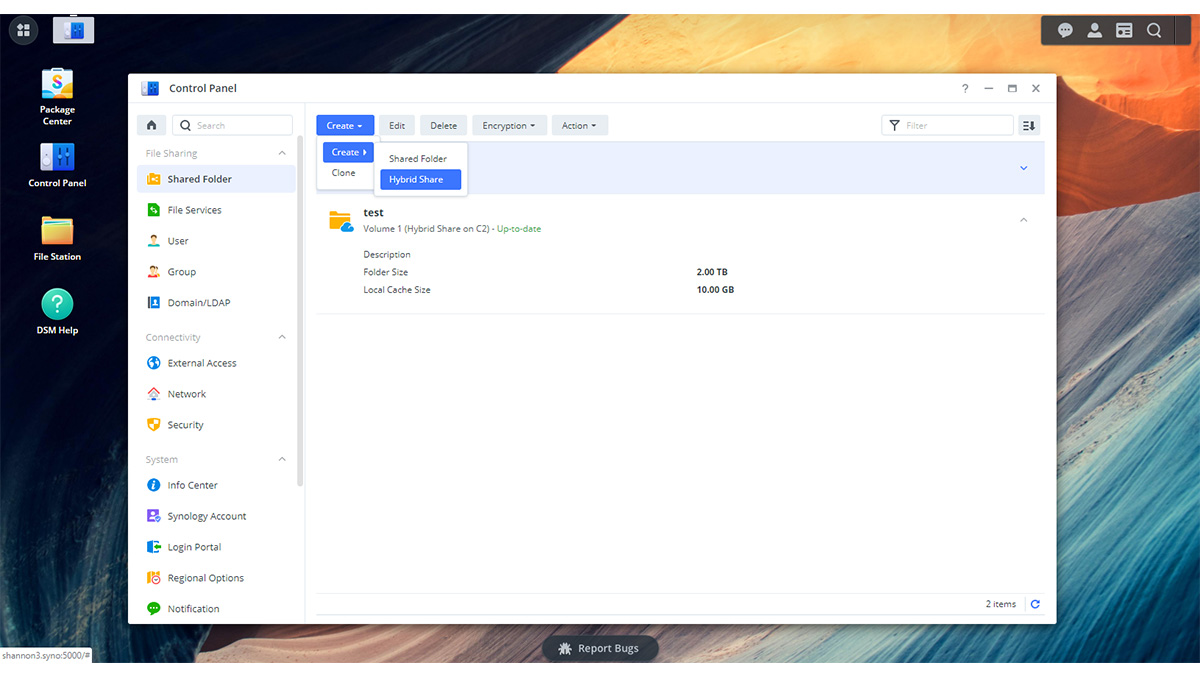
Task: Click the desktop search magnifier icon
Action: [x=1154, y=31]
